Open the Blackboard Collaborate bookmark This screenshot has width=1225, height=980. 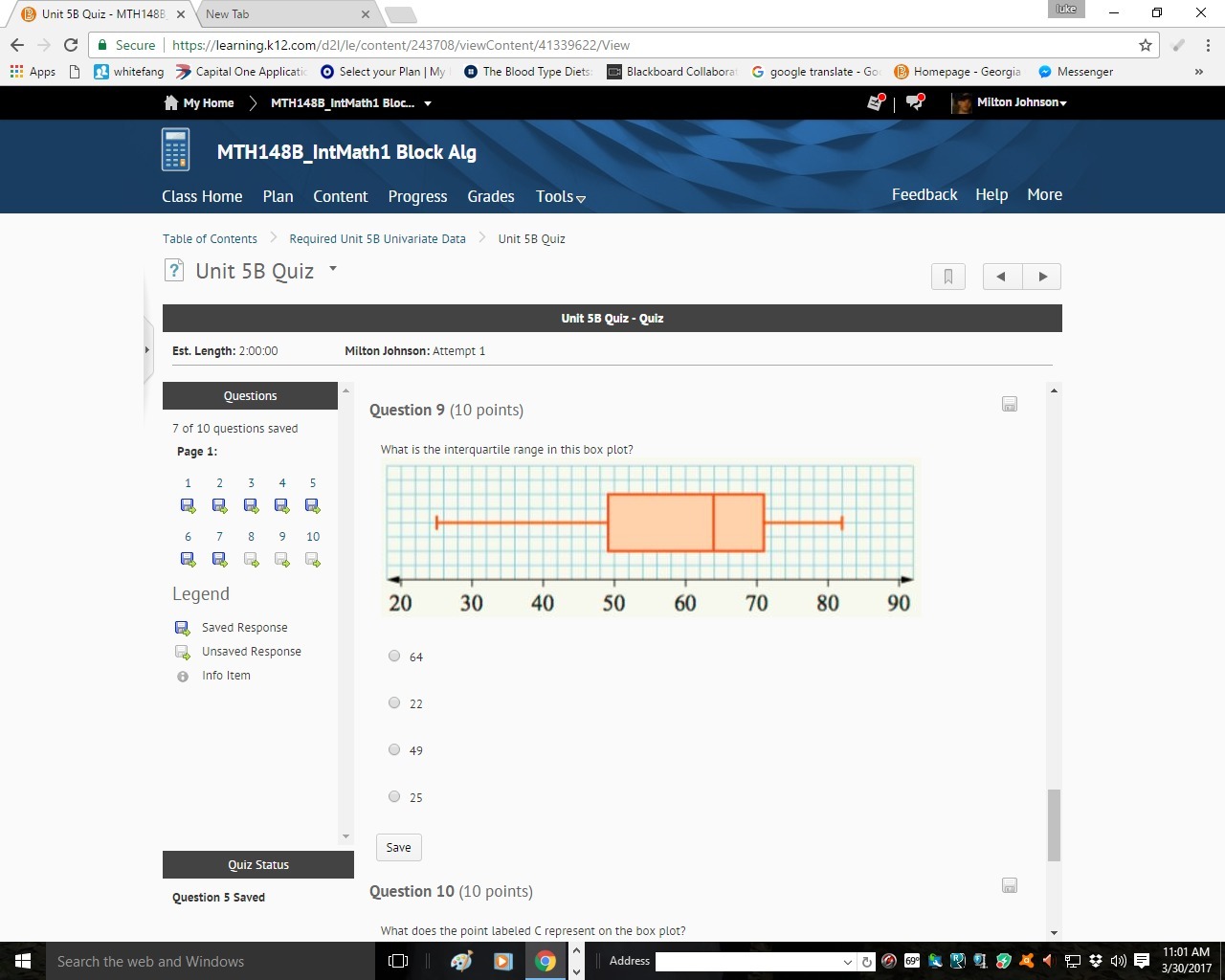(672, 72)
